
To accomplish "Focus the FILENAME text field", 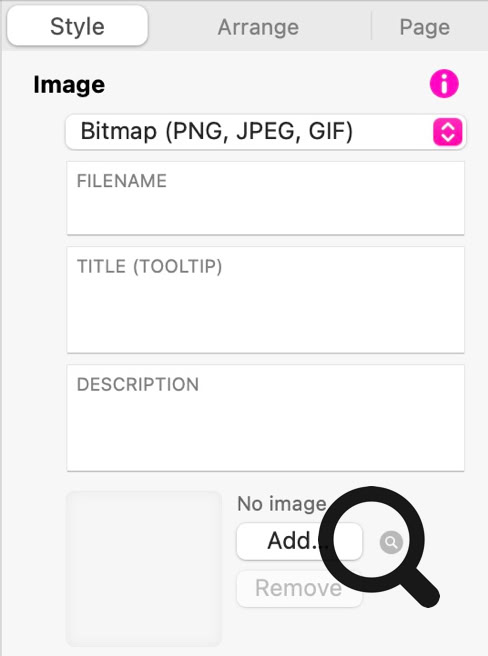I will pos(265,198).
